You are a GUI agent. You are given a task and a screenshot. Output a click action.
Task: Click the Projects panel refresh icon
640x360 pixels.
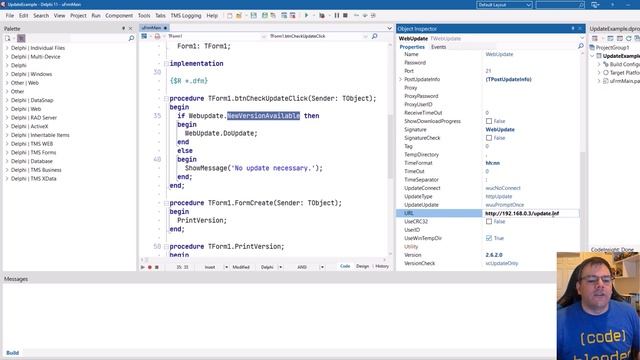click(x=629, y=38)
